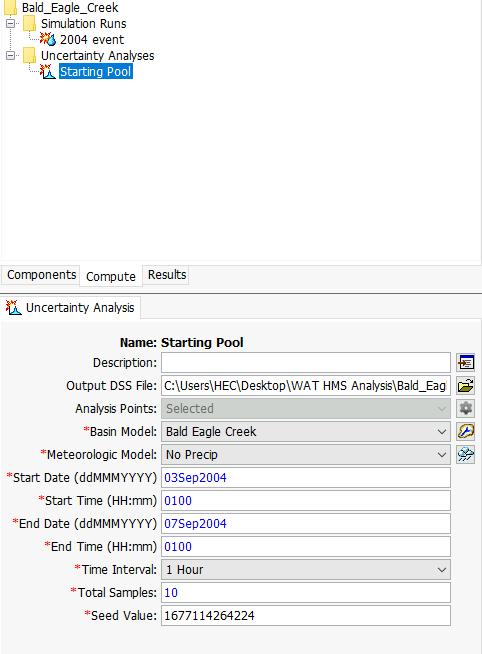The width and height of the screenshot is (482, 654).
Task: Select the 2004 event simulation run icon
Action: (x=48, y=39)
